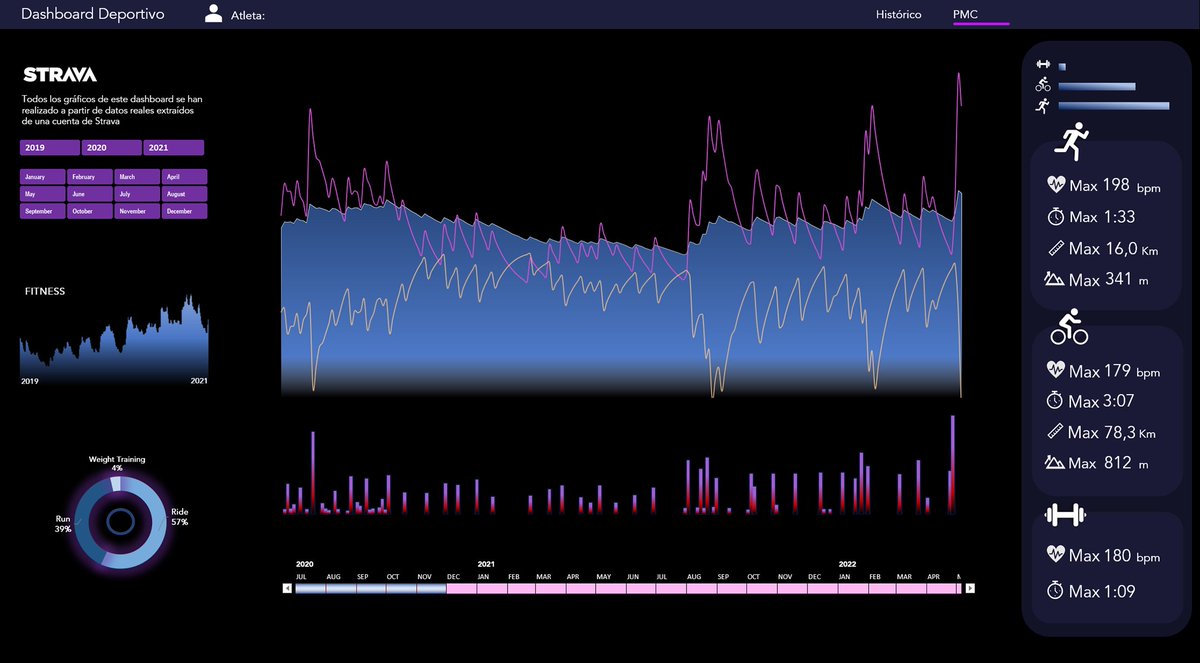The width and height of the screenshot is (1200, 663).
Task: Filter by year 2020
Action: coord(111,148)
